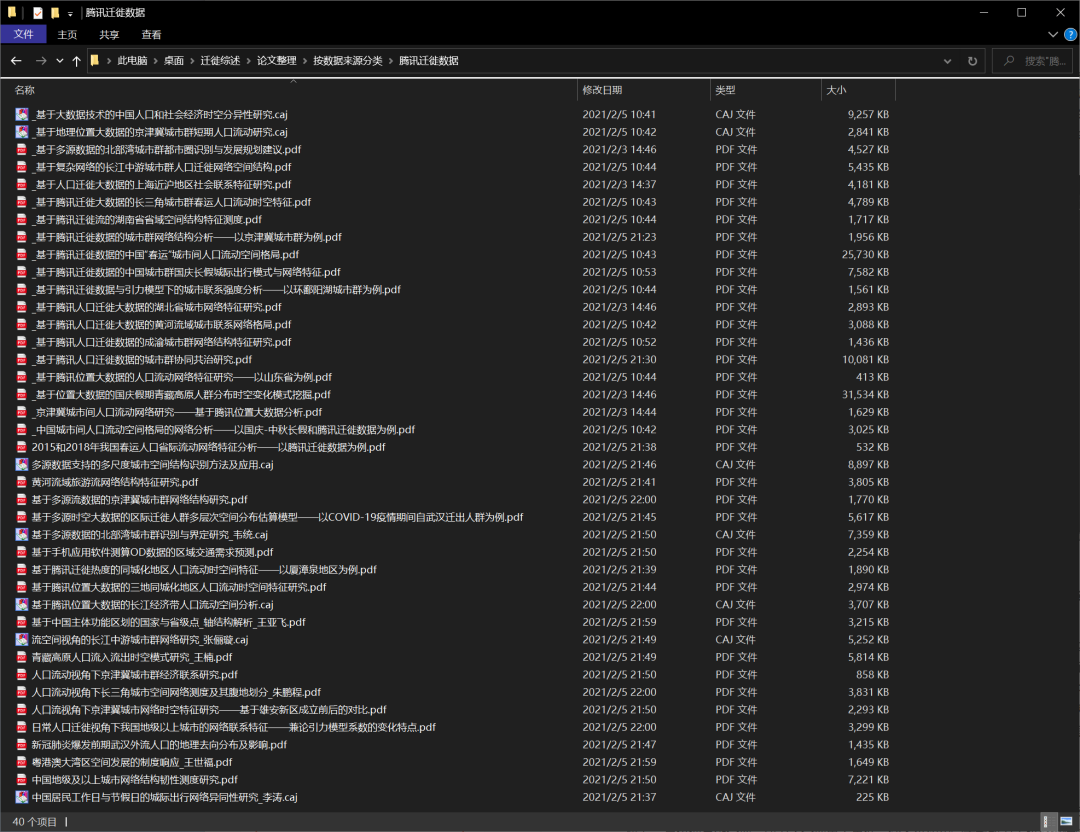
Task: Select CAJ icon of 流空间视角的长江中游城市群 file
Action: [x=22, y=639]
